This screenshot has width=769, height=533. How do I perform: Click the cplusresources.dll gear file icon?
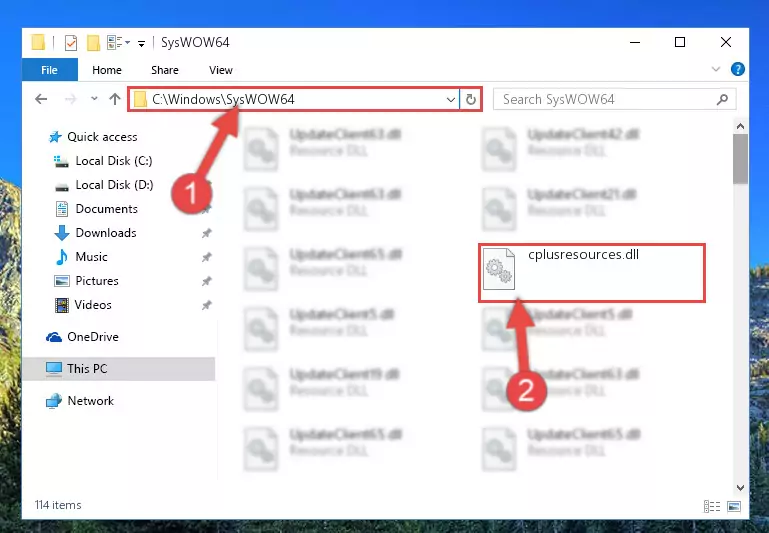(499, 269)
